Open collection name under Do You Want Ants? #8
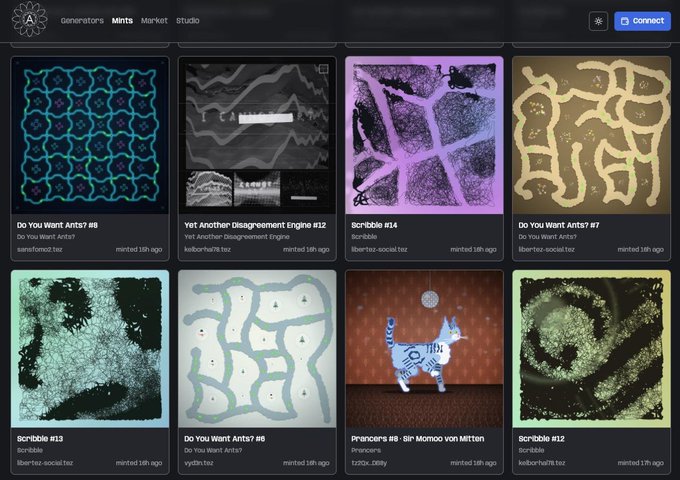This screenshot has height=480, width=680. coord(46,237)
